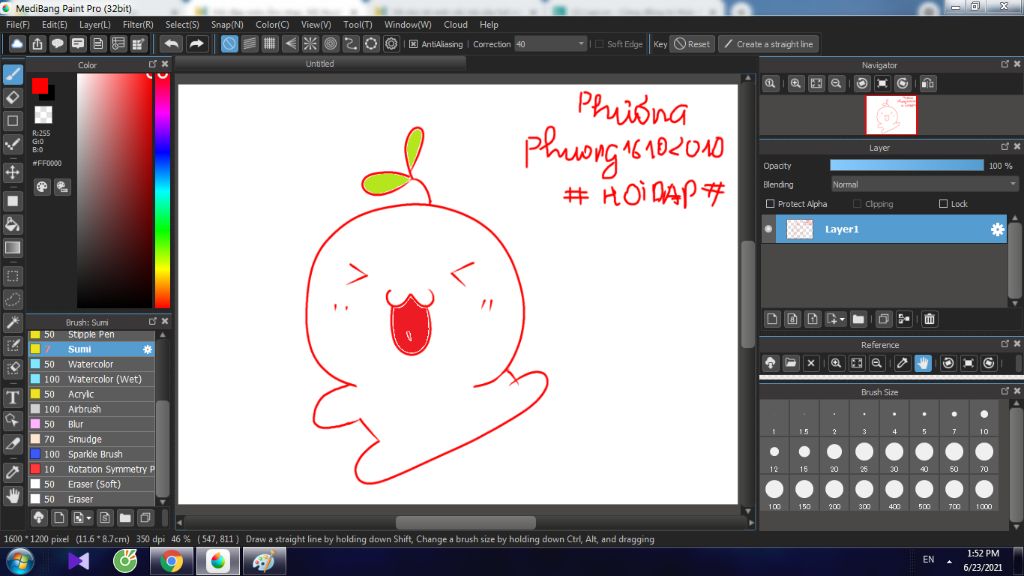
Task: Click the red foreground color swatch
Action: click(x=40, y=86)
